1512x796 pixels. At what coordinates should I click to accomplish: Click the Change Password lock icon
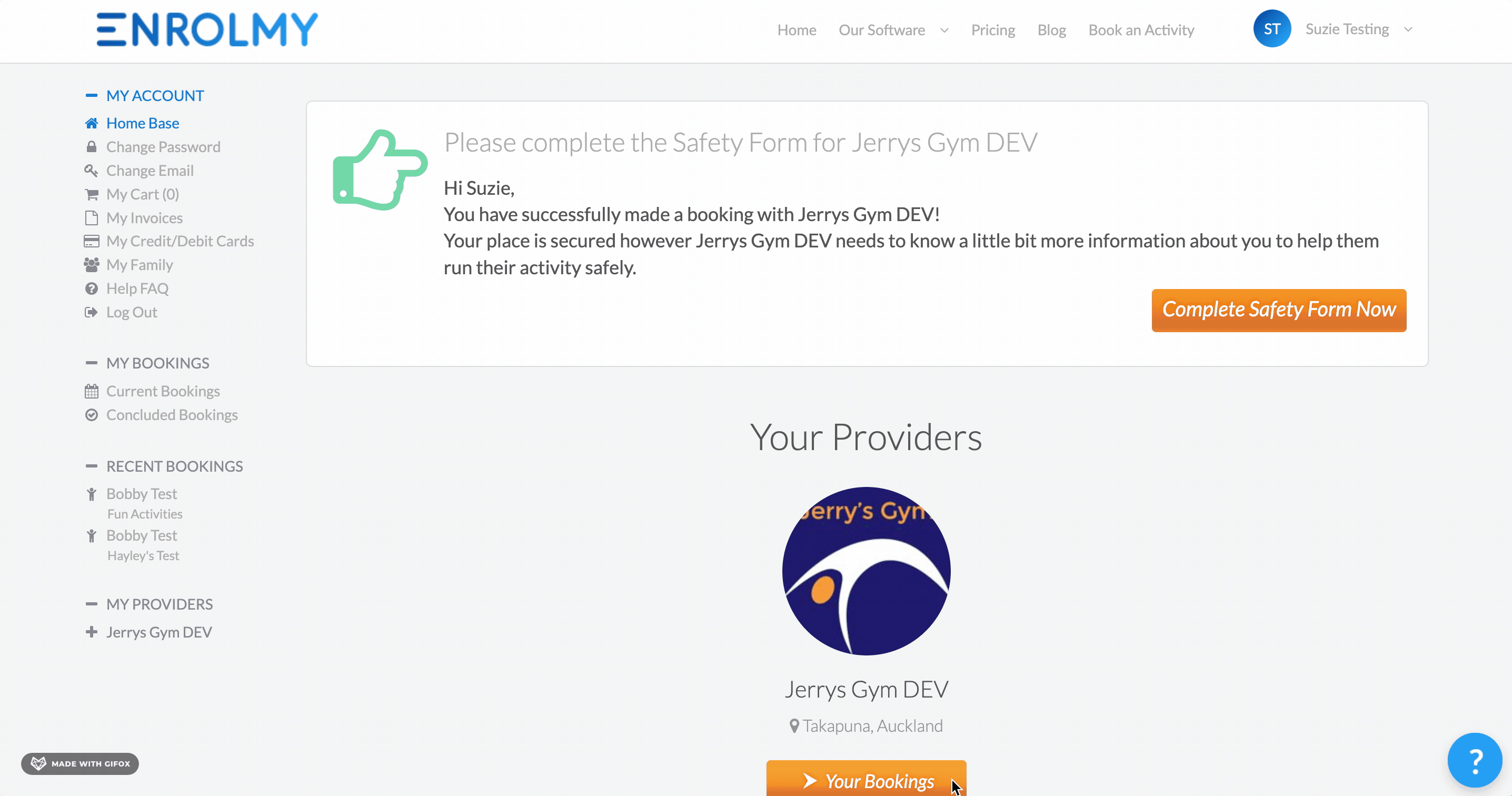click(x=92, y=147)
